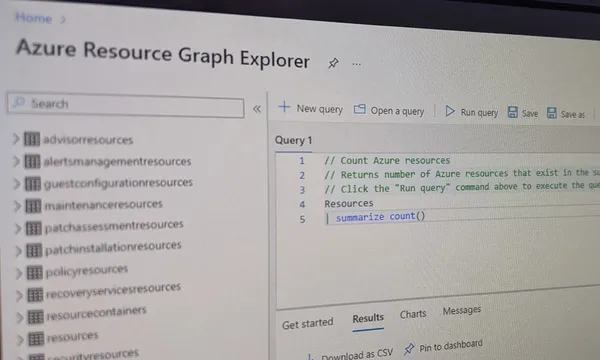Click the Save as disk icon
The image size is (600, 360).
click(x=551, y=113)
